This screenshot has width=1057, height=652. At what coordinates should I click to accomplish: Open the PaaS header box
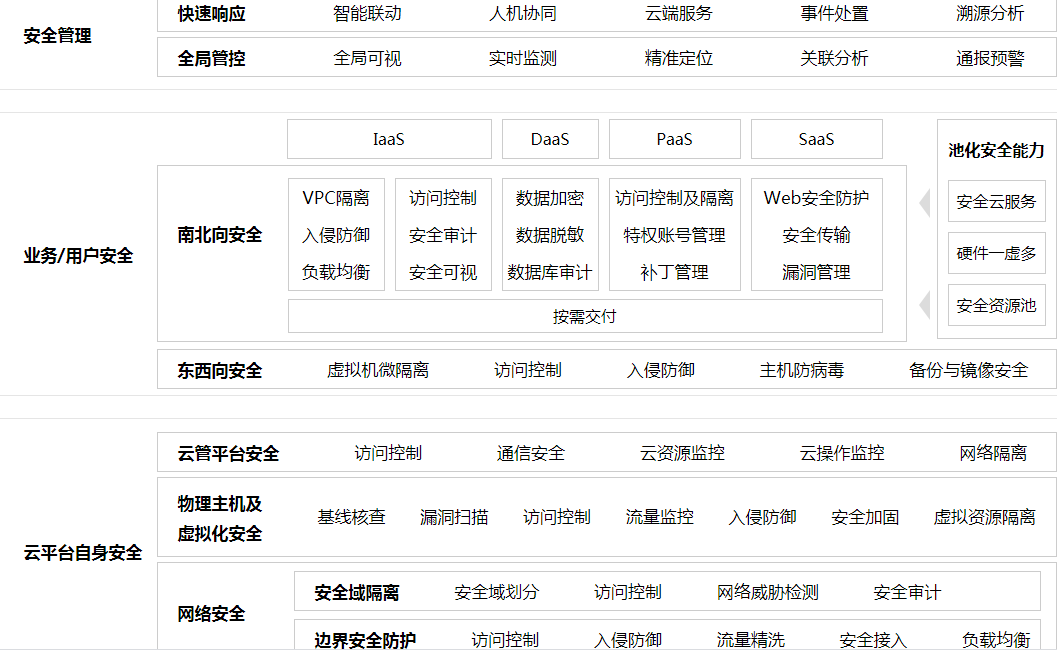click(674, 139)
